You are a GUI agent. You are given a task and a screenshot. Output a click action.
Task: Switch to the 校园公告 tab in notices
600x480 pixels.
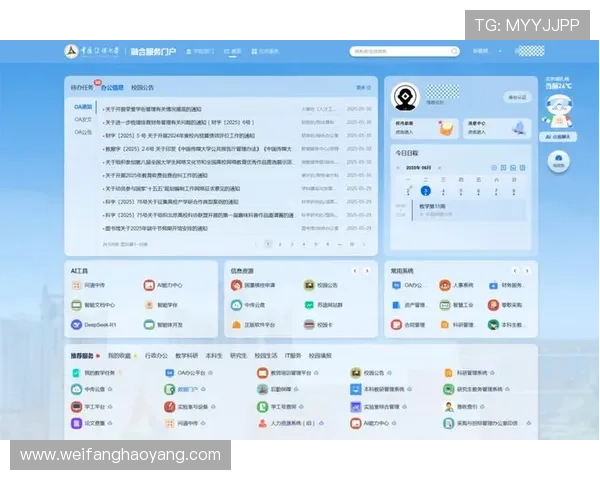click(142, 88)
